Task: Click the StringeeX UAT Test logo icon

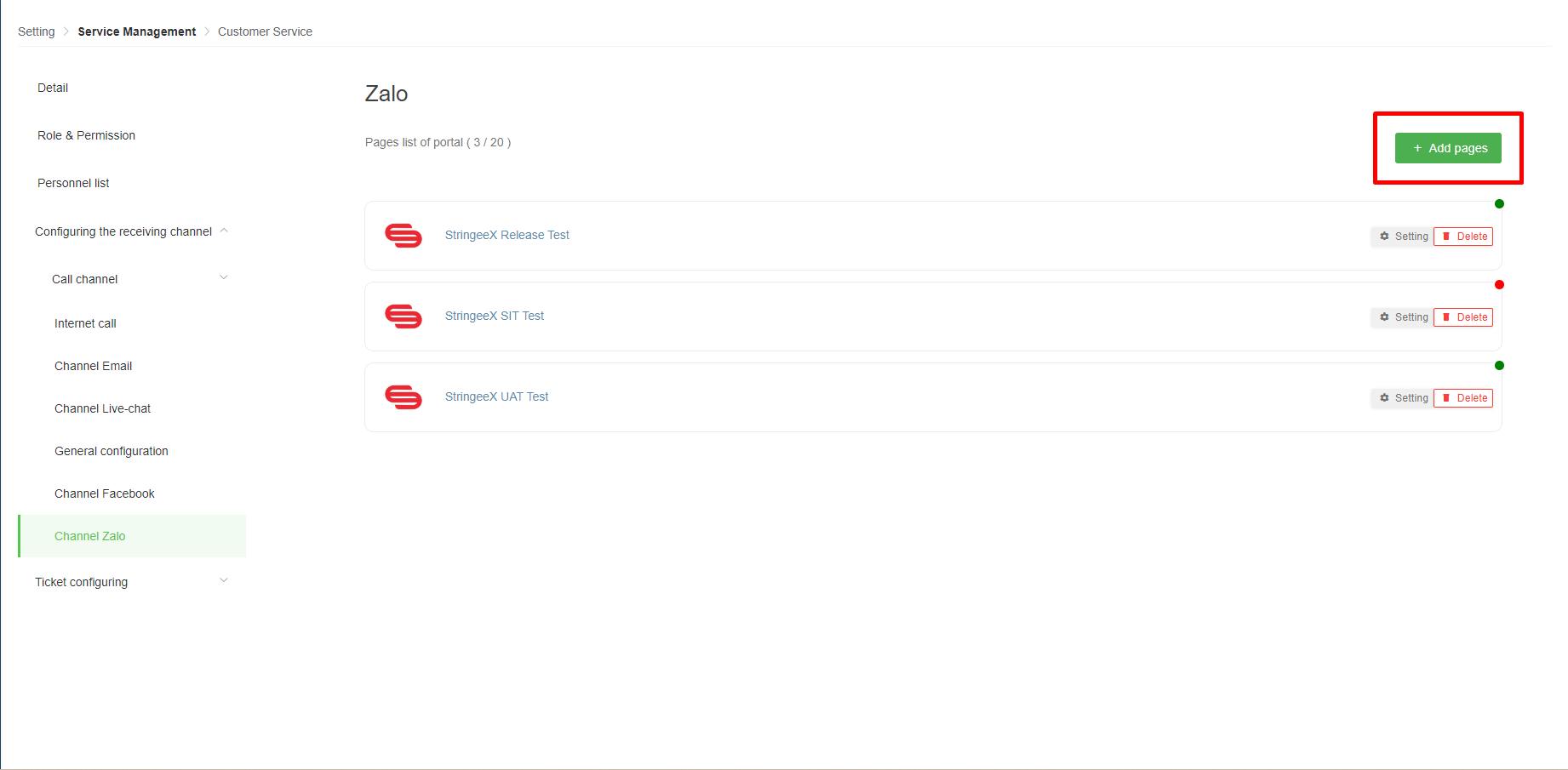Action: 403,397
